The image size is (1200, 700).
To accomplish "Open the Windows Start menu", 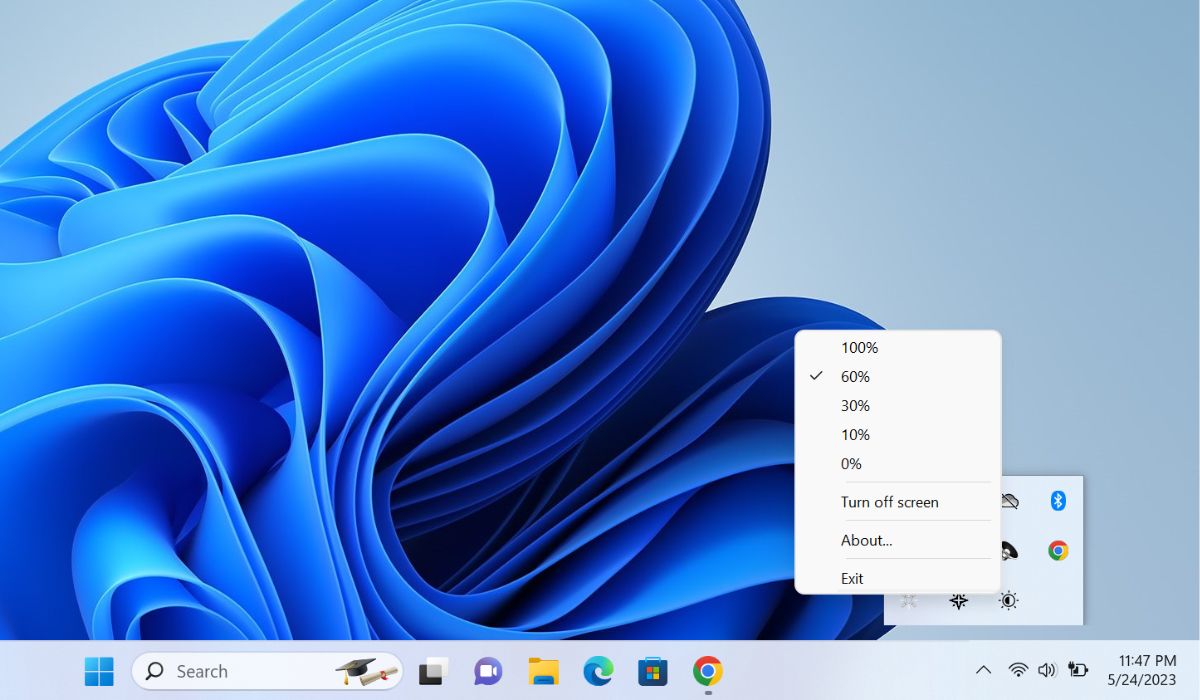I will click(x=99, y=671).
